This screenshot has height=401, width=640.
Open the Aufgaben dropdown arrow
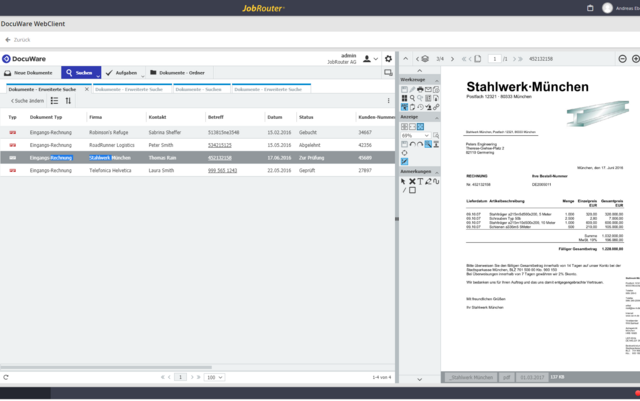point(142,76)
